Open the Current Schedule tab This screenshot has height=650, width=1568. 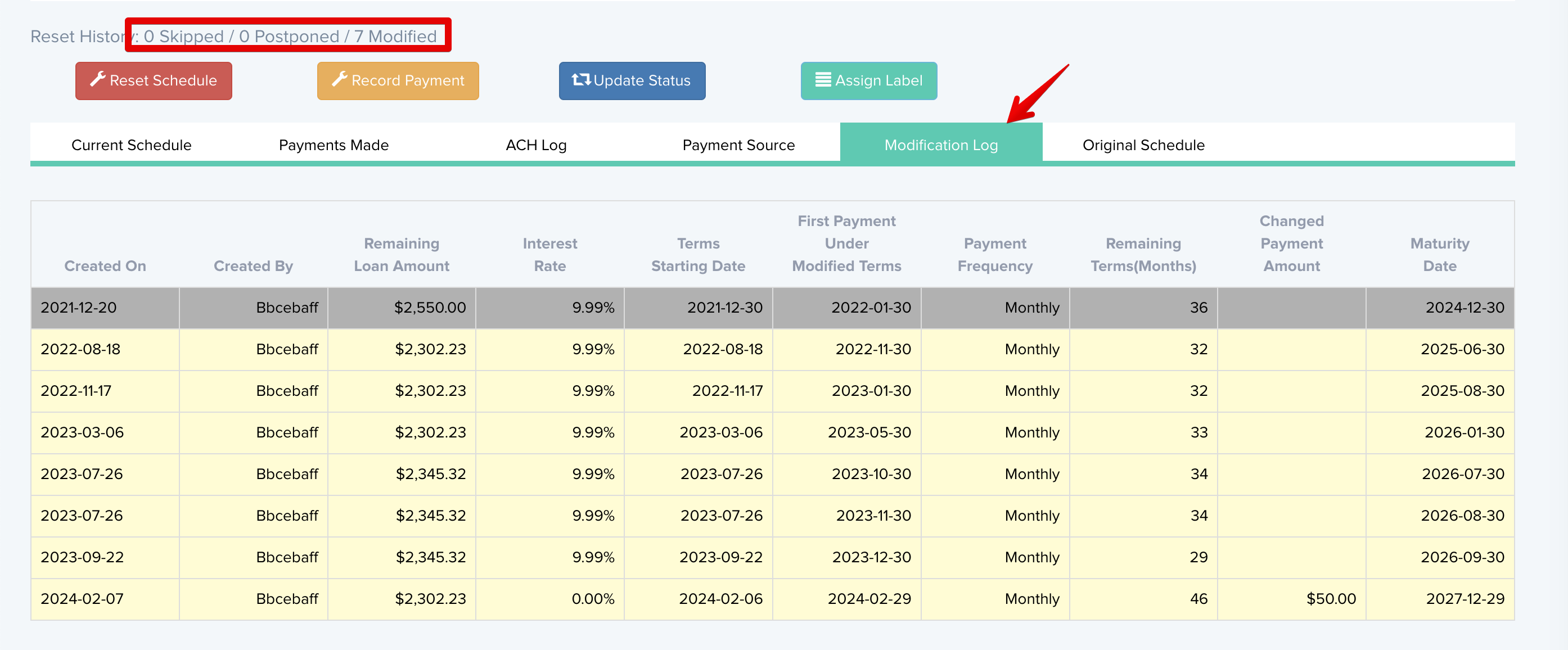click(x=131, y=145)
